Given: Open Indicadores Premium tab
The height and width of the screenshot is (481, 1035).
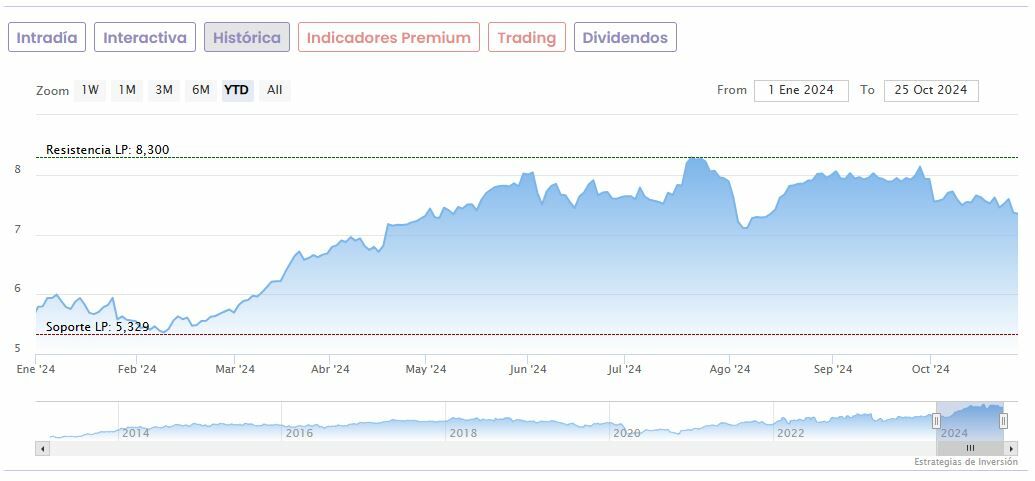Looking at the screenshot, I should pyautogui.click(x=388, y=38).
